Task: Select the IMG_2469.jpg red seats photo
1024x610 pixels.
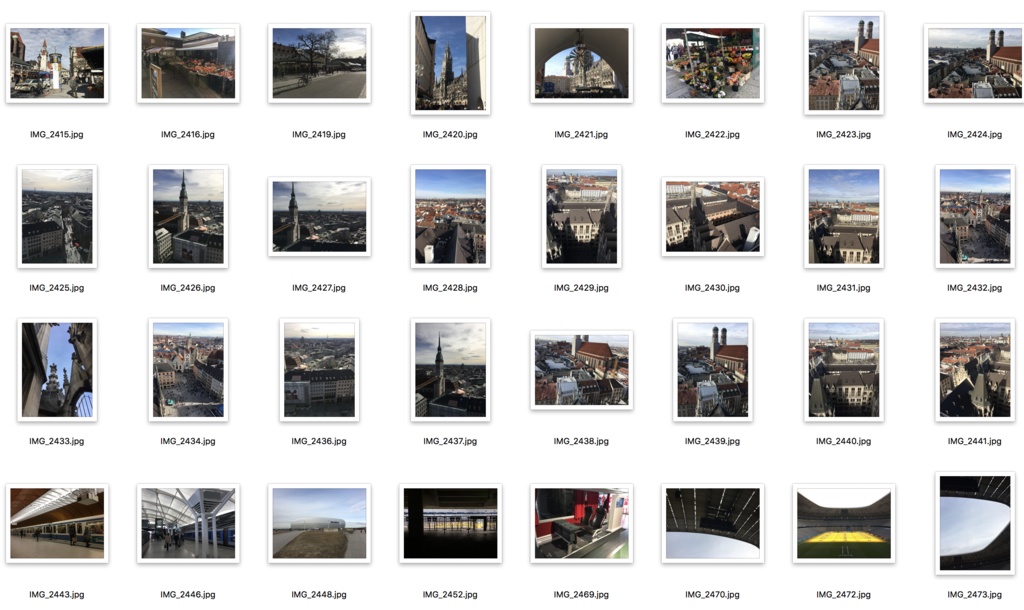Action: coord(582,523)
